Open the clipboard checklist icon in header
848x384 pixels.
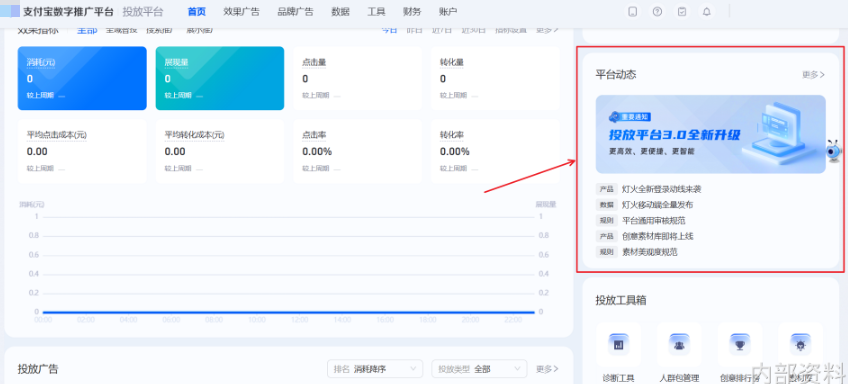pos(682,11)
